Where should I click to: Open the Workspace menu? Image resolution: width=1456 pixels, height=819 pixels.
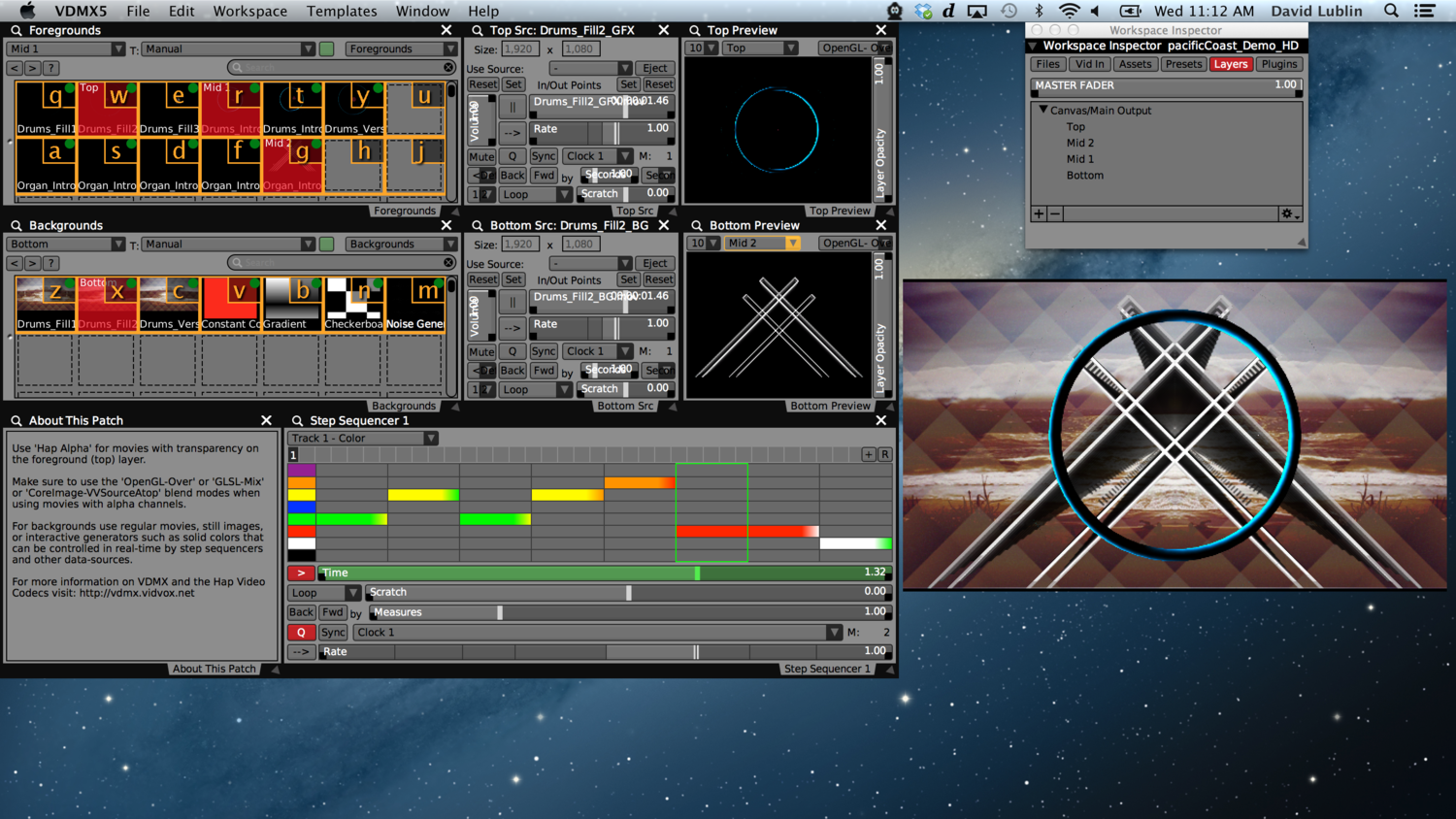250,11
